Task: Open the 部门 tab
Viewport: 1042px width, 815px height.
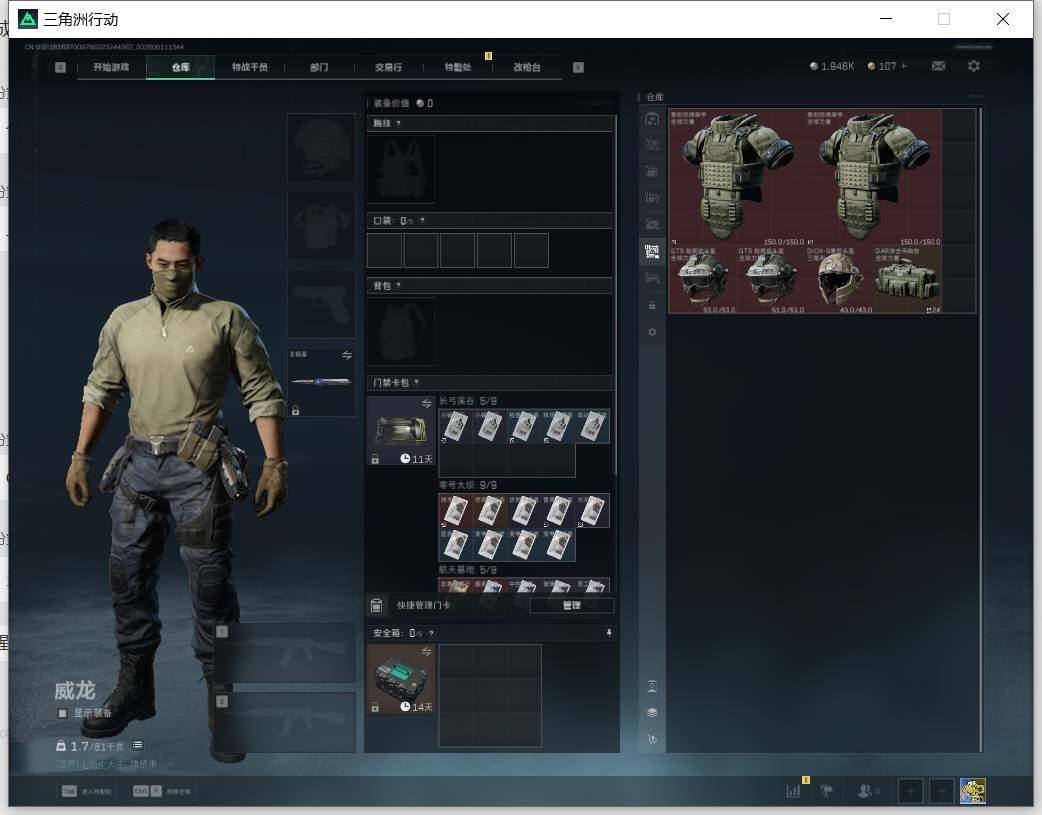Action: 319,67
